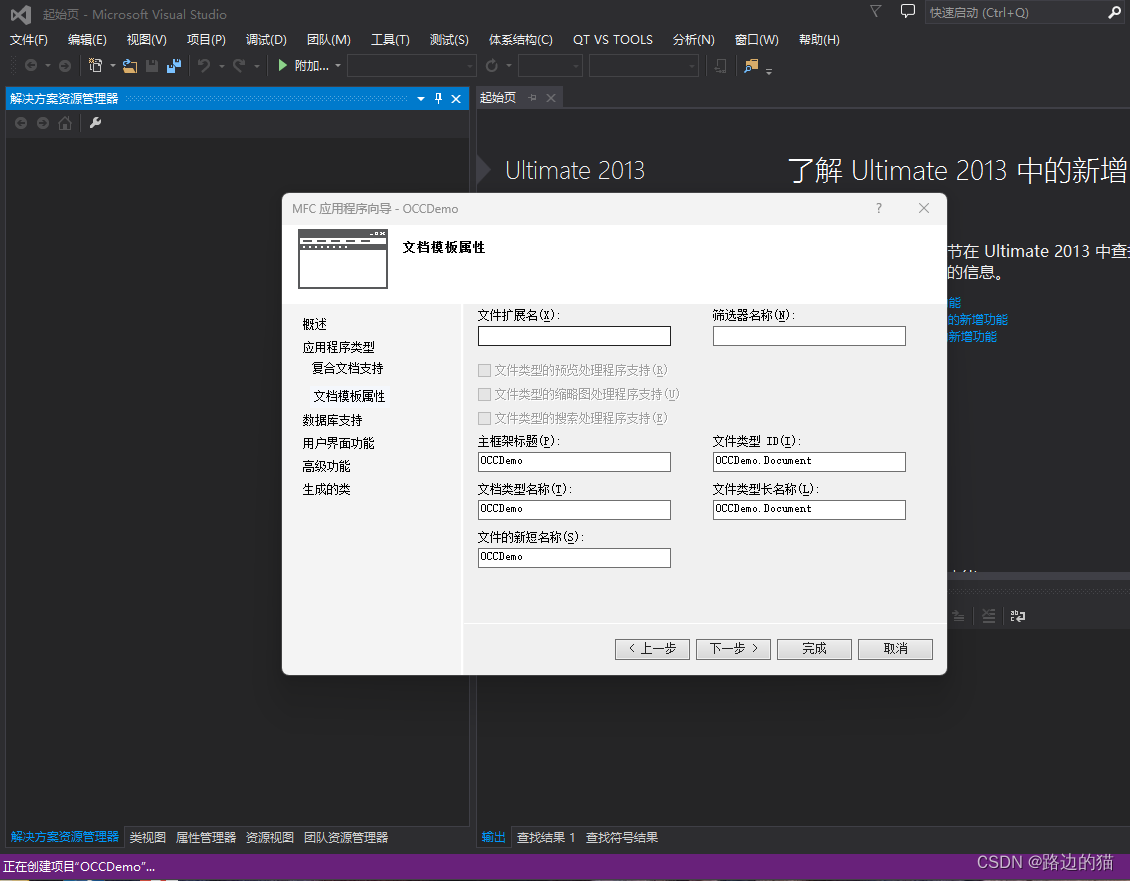Click the Save single-disk toolbar icon
The height and width of the screenshot is (881, 1130).
(151, 66)
